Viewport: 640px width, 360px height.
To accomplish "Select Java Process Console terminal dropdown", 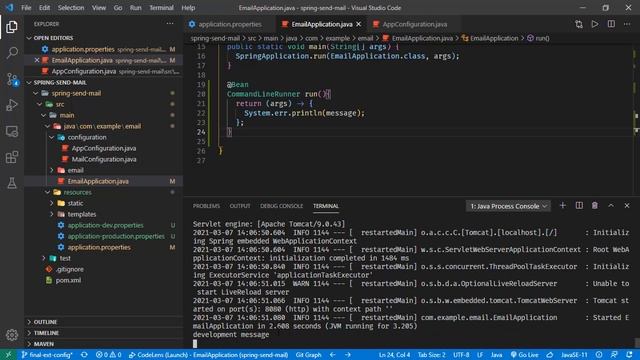I will click(508, 206).
